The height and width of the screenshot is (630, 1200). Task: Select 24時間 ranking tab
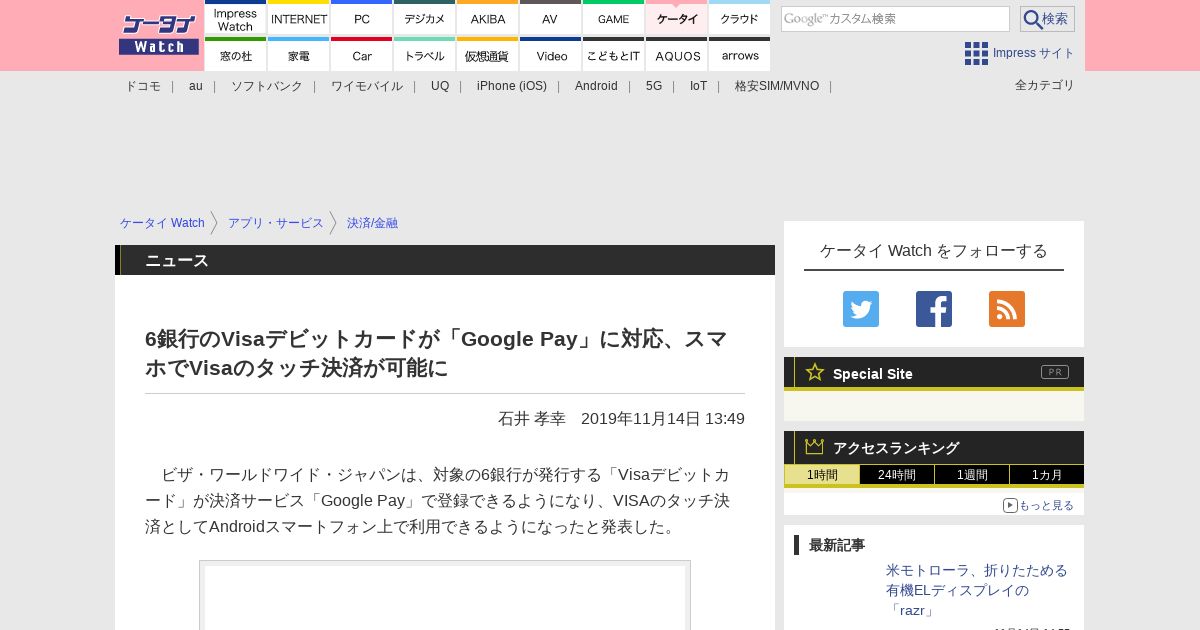click(x=897, y=475)
